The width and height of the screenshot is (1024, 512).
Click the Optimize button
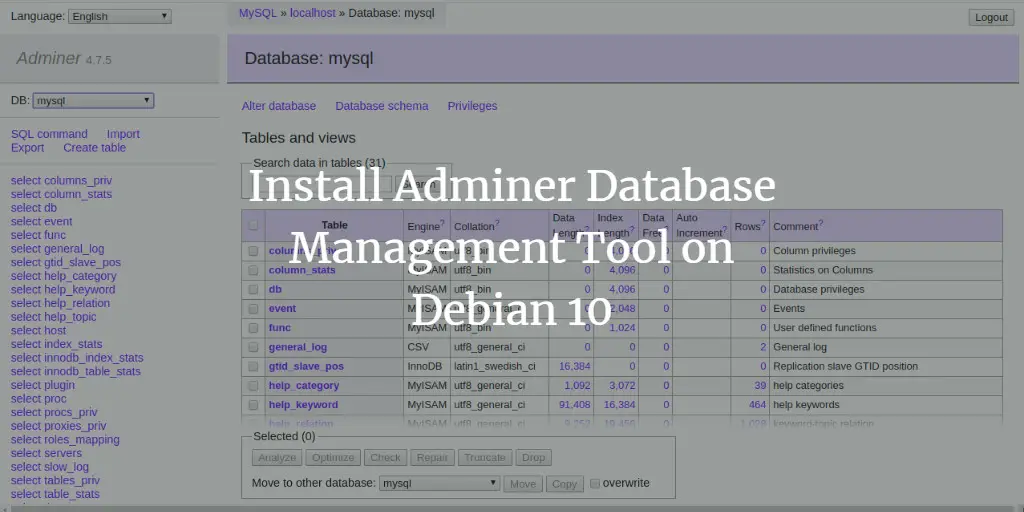click(333, 457)
